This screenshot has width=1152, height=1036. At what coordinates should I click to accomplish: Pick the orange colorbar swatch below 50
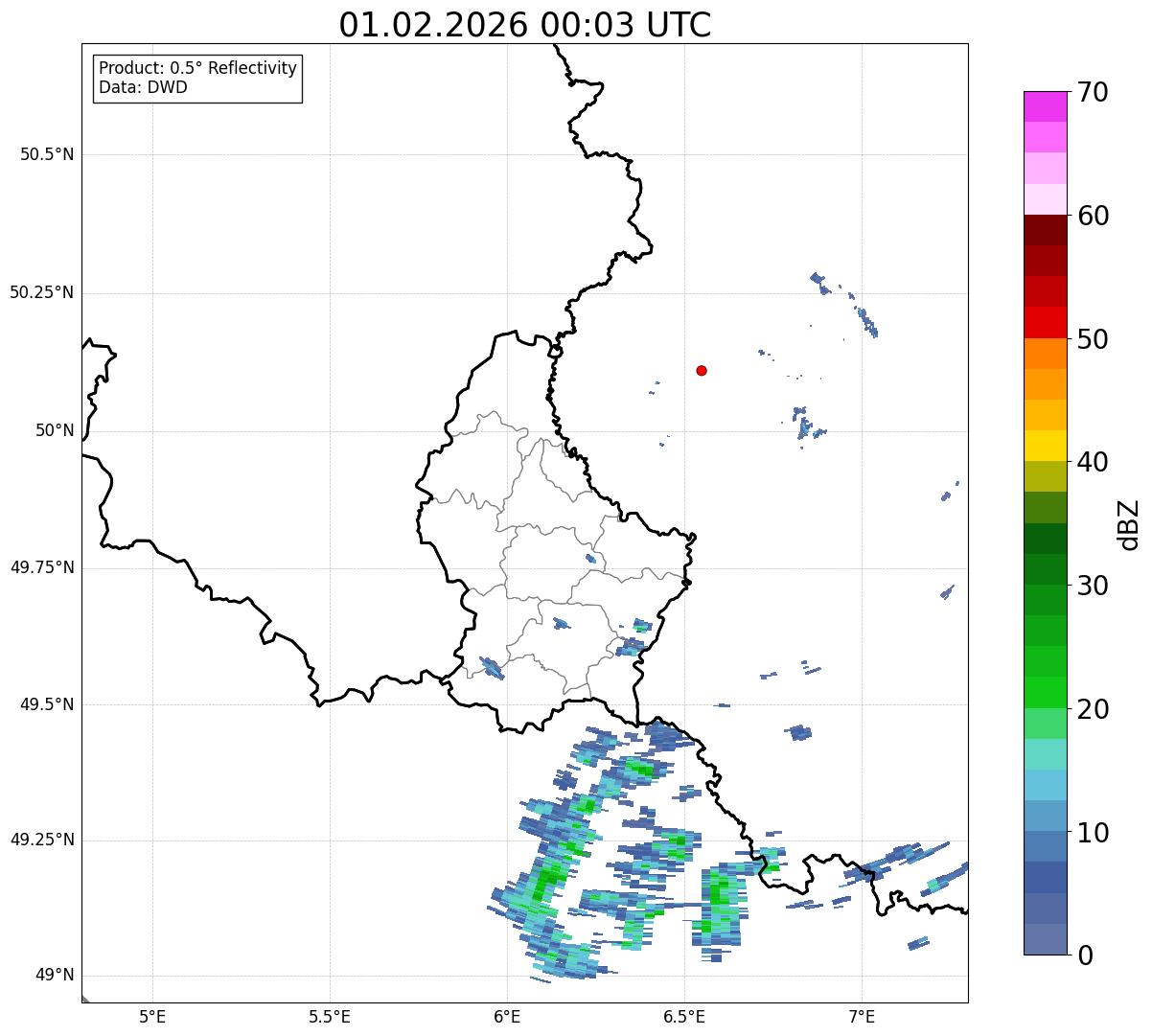tap(1045, 354)
